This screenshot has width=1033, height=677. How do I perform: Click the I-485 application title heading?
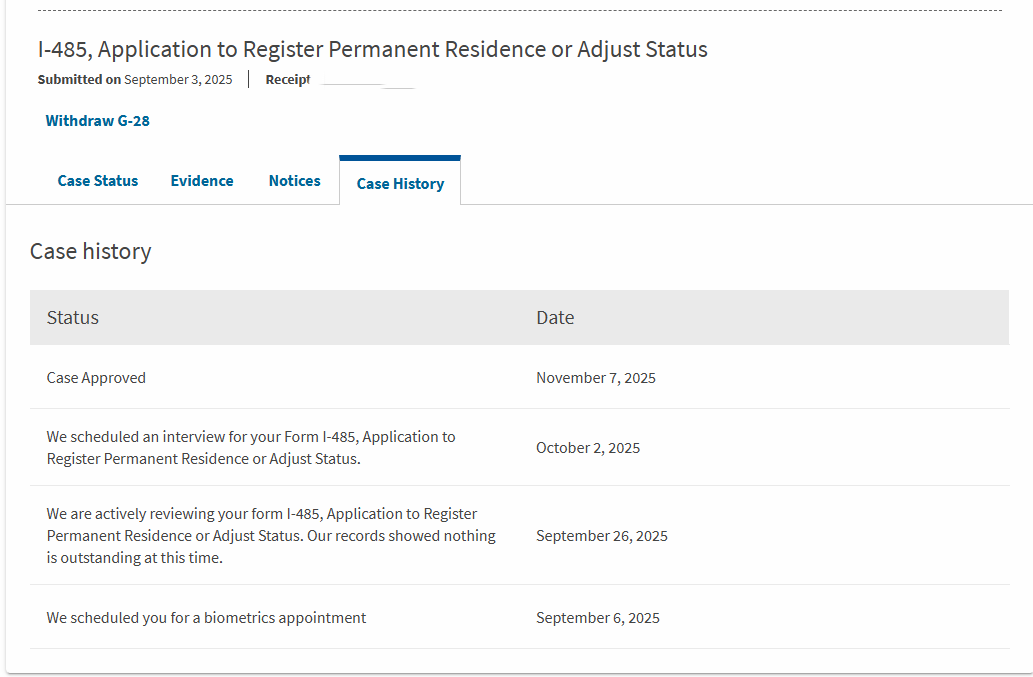pos(373,49)
